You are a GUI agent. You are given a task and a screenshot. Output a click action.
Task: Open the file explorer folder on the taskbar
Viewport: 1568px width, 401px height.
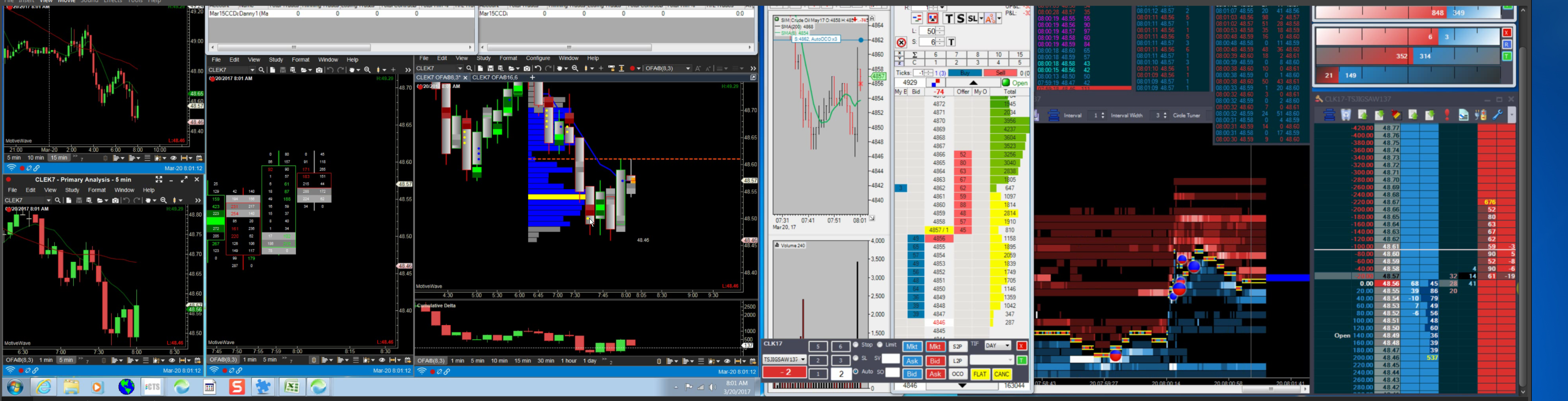coord(71,387)
